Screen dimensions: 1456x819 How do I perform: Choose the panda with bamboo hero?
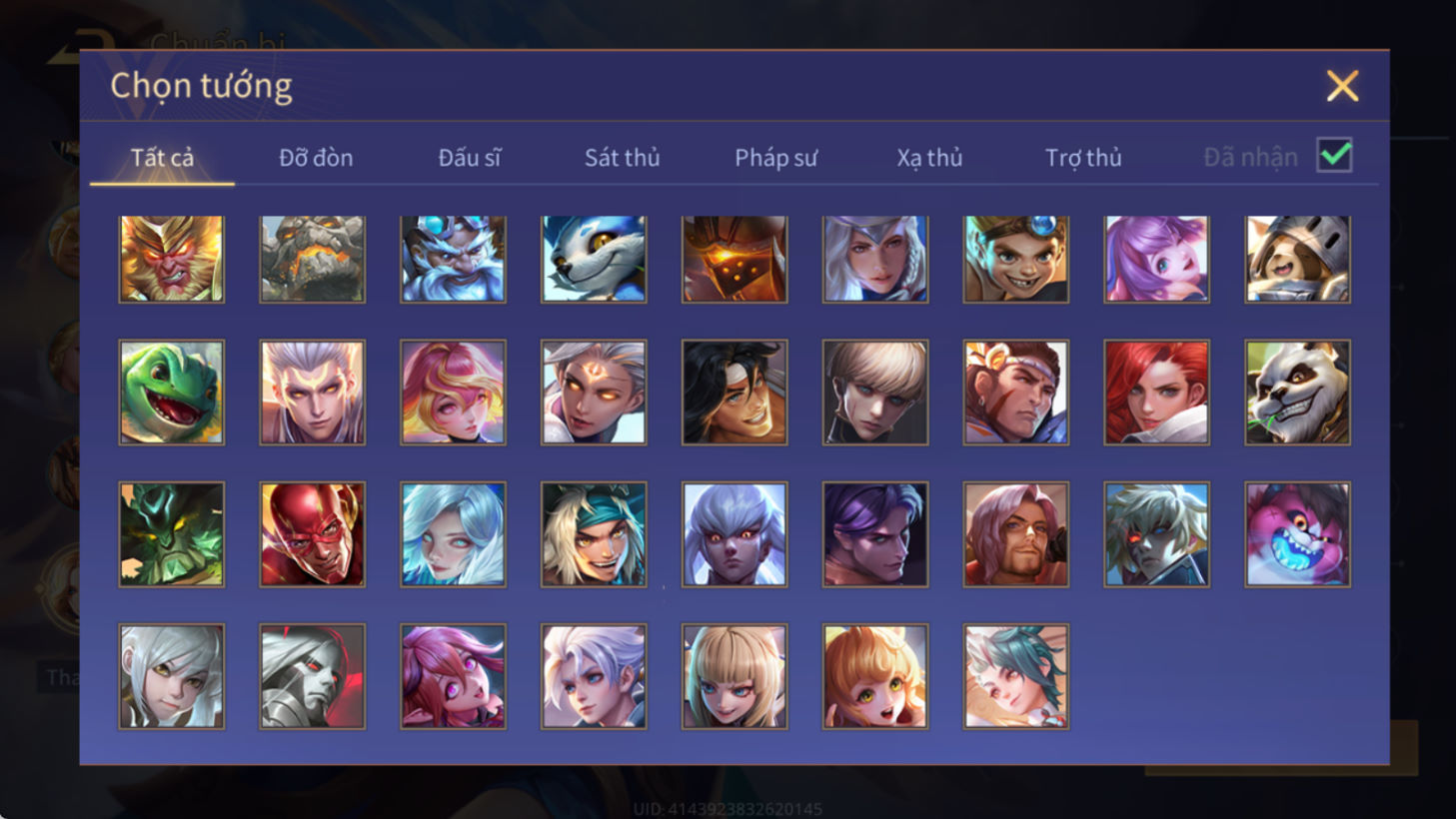1297,393
